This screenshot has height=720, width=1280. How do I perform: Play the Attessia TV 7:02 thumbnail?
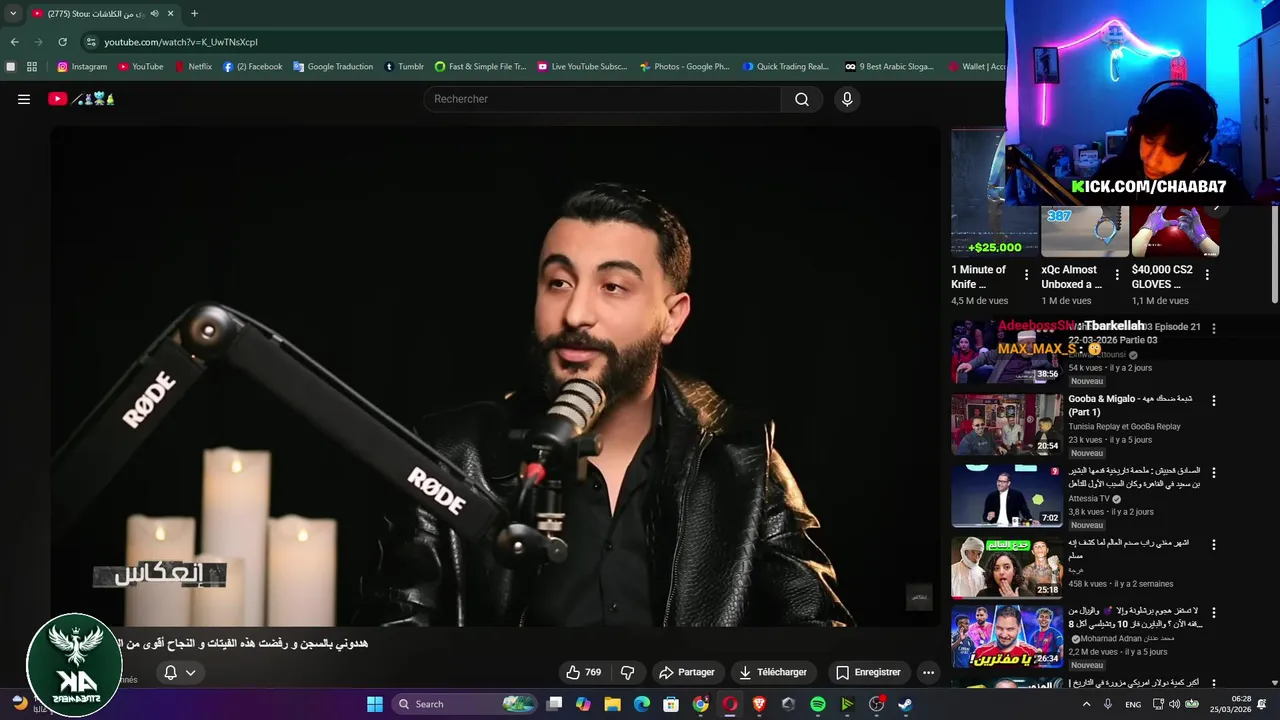[1007, 496]
